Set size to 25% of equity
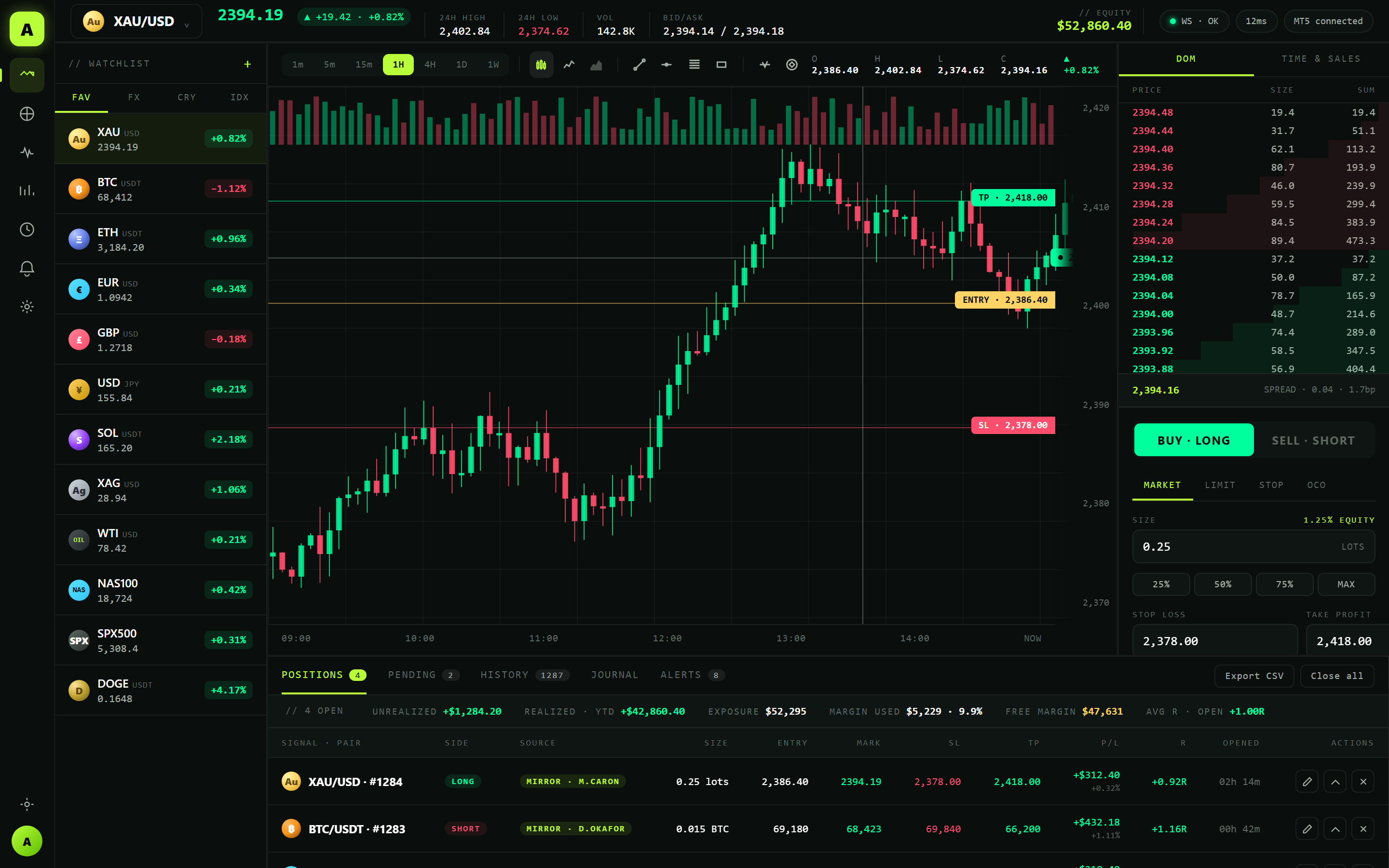The width and height of the screenshot is (1389, 868). coord(1161,584)
